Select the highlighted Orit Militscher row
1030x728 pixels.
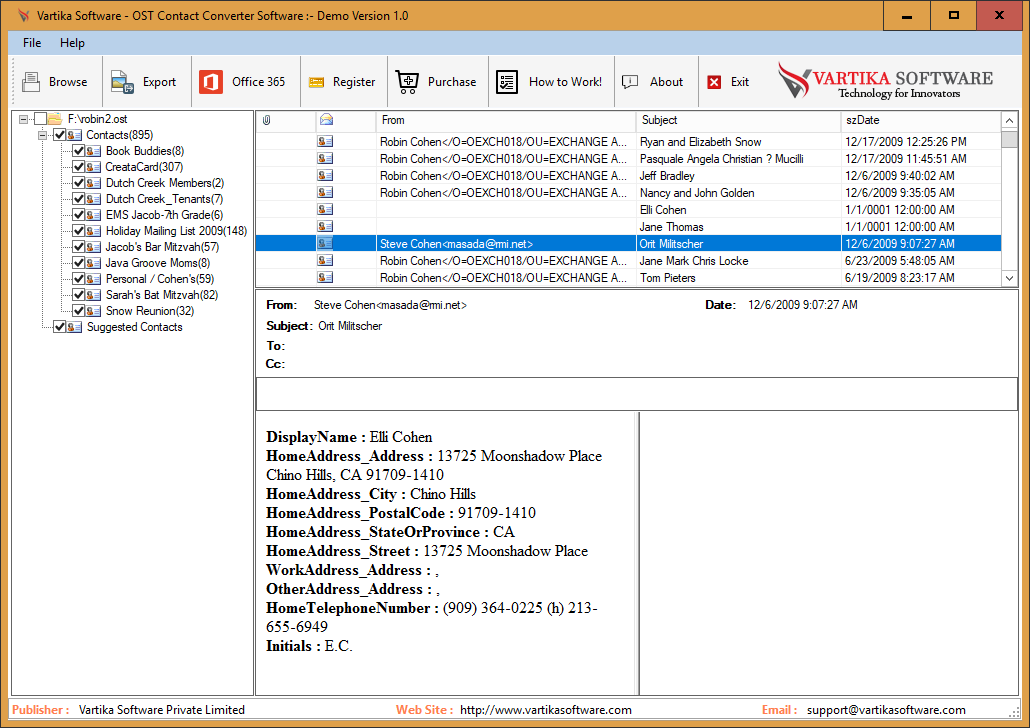point(629,244)
